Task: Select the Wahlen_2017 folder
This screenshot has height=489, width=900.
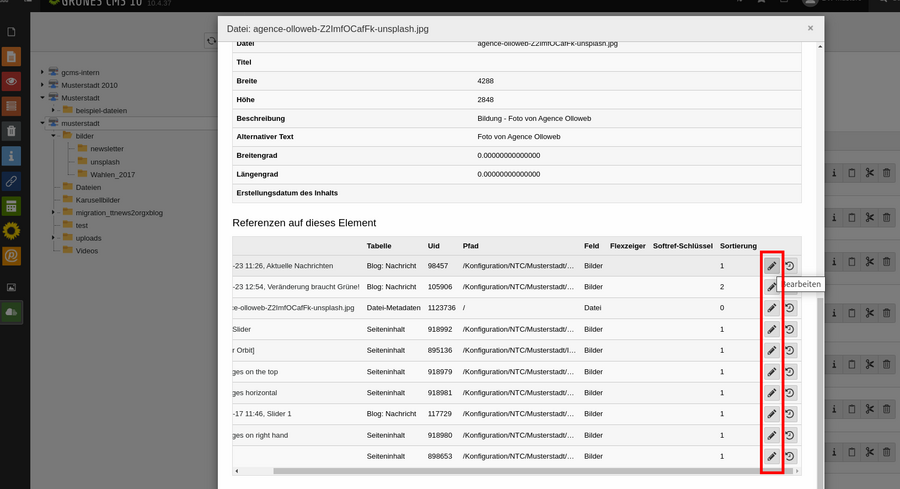Action: pos(112,174)
